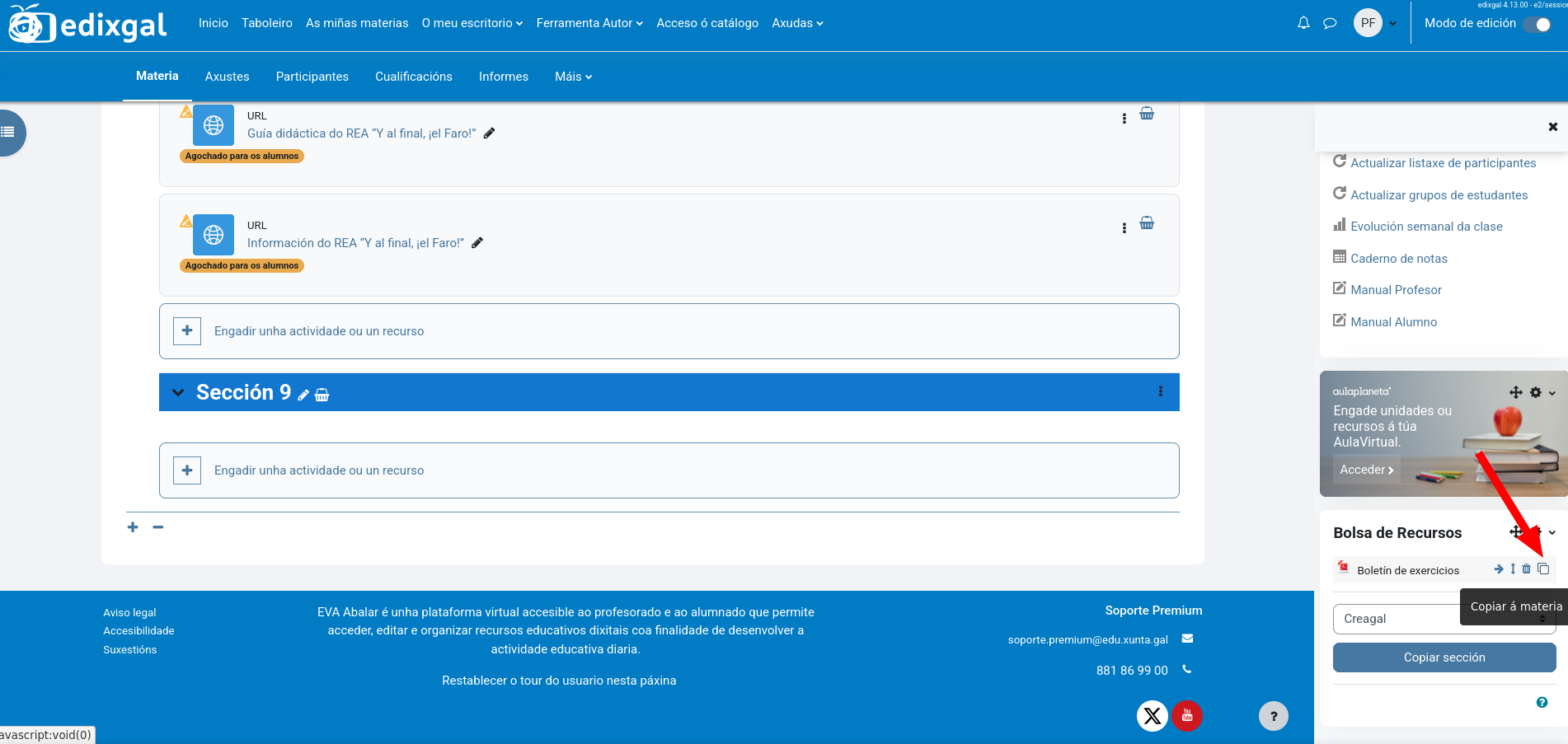The width and height of the screenshot is (1568, 744).
Task: Click basket icon beside Guía didáctica URL
Action: [1147, 114]
